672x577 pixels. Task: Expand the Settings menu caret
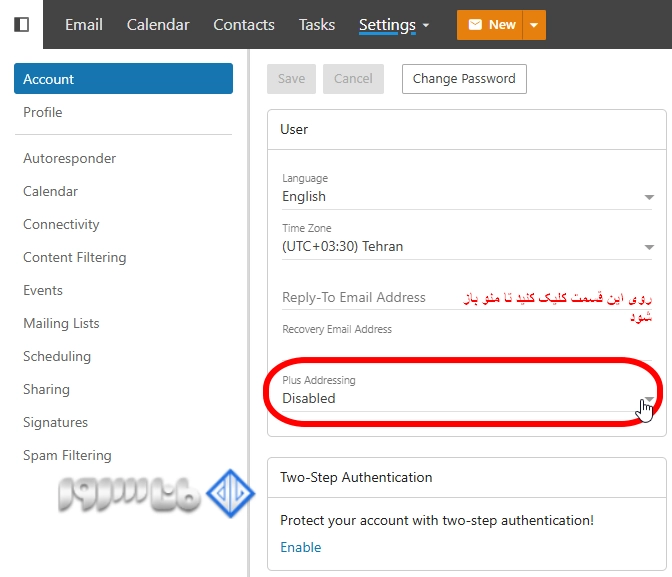(426, 25)
